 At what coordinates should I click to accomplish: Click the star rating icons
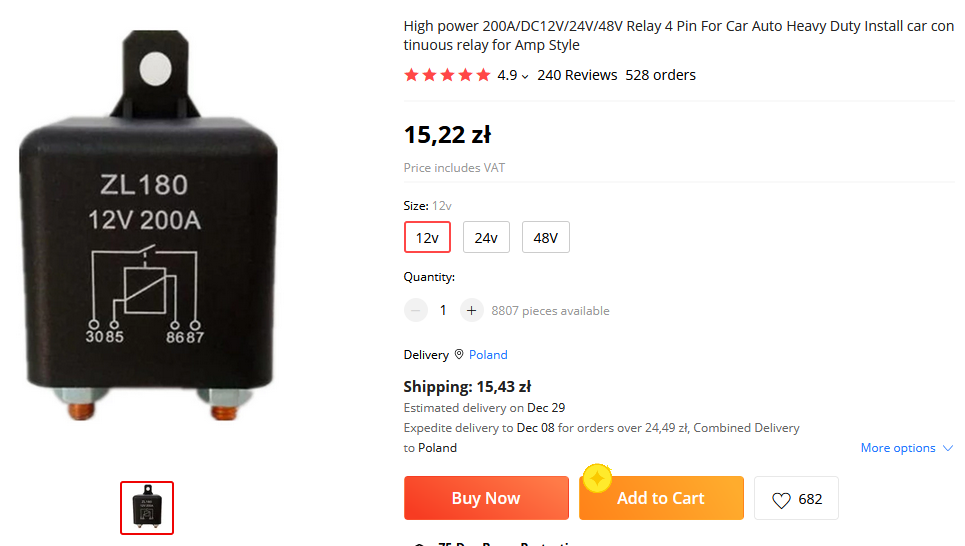[x=447, y=75]
